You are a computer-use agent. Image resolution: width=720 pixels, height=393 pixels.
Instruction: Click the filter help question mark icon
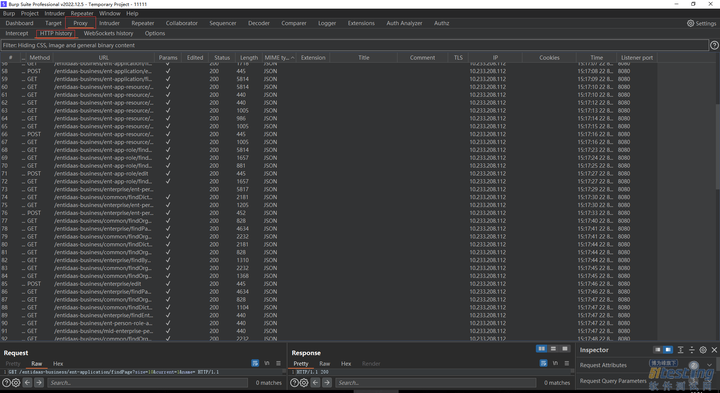pos(714,45)
